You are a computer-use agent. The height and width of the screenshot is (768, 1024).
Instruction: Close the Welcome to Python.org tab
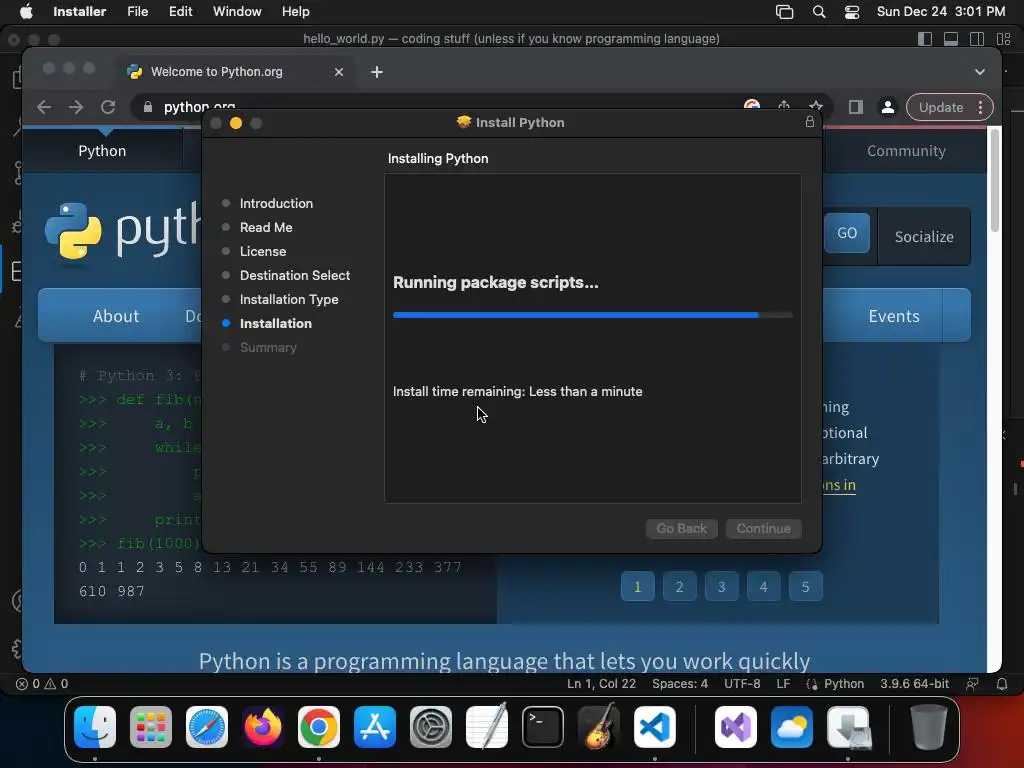point(339,72)
